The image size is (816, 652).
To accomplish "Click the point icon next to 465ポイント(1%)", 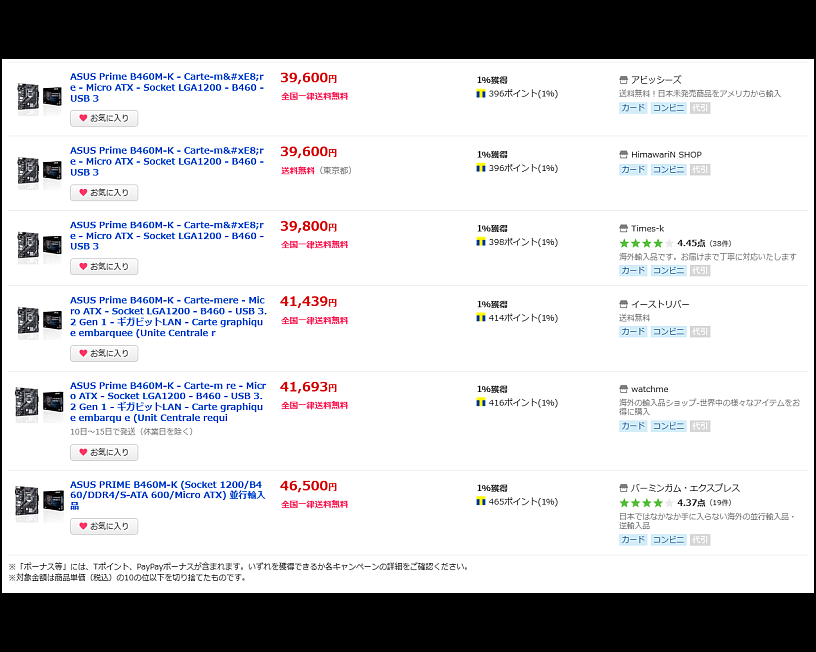I will (479, 500).
